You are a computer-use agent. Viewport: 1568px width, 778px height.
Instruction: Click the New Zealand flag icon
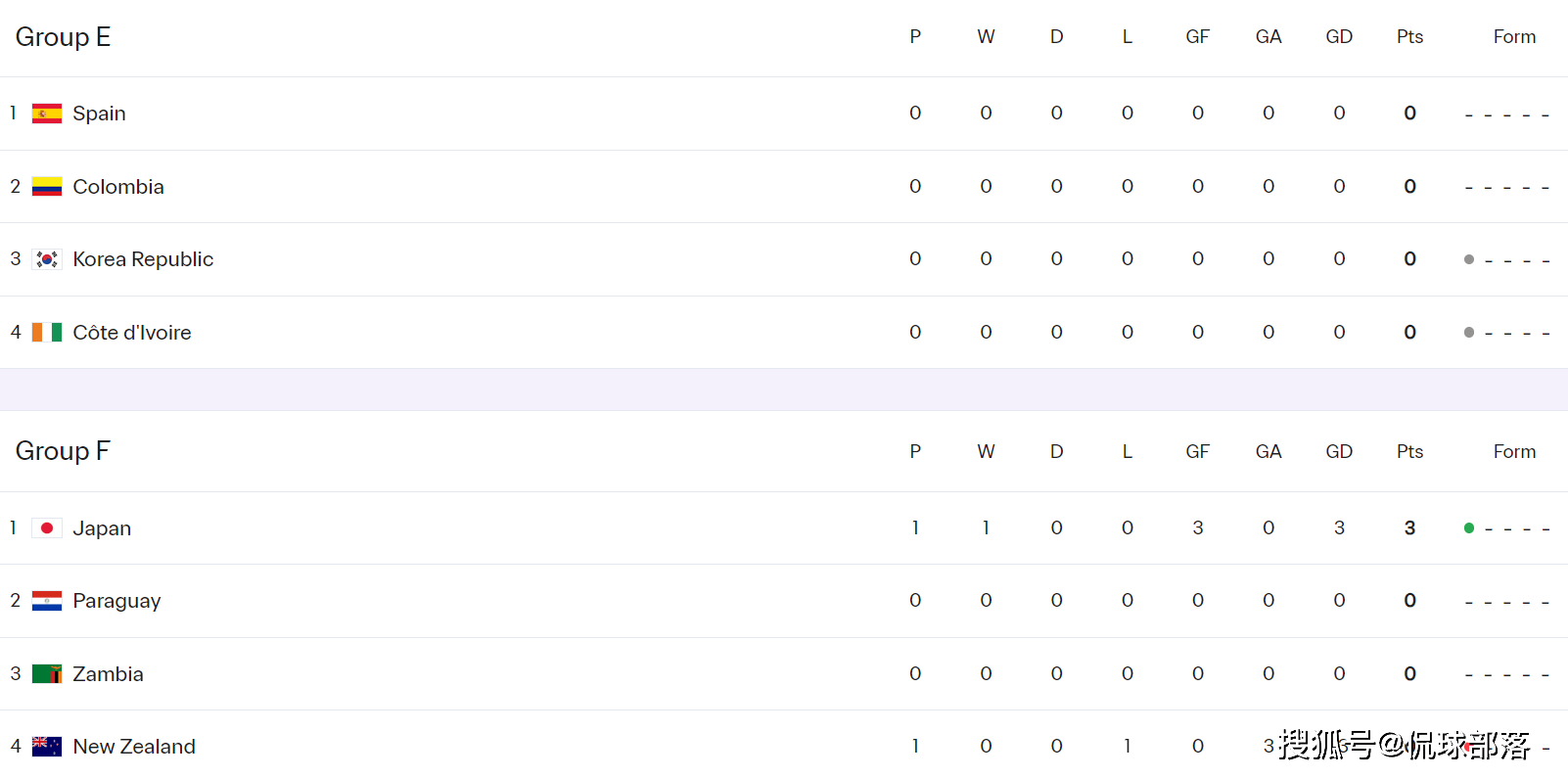click(47, 747)
